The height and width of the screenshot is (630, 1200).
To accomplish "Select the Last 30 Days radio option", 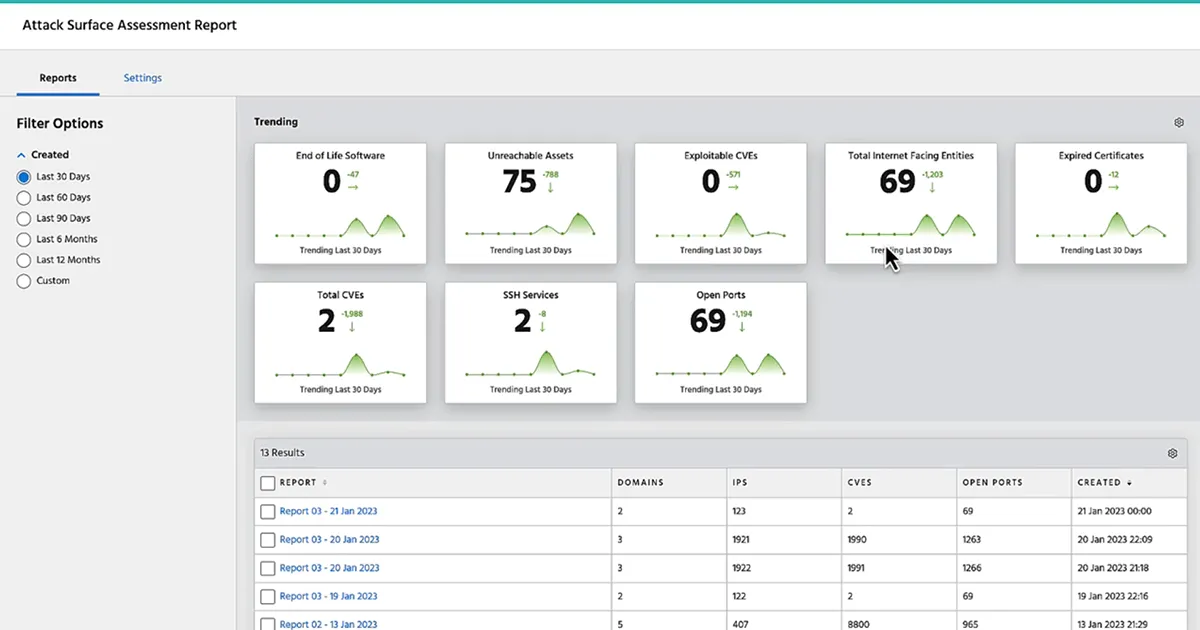I will click(24, 177).
